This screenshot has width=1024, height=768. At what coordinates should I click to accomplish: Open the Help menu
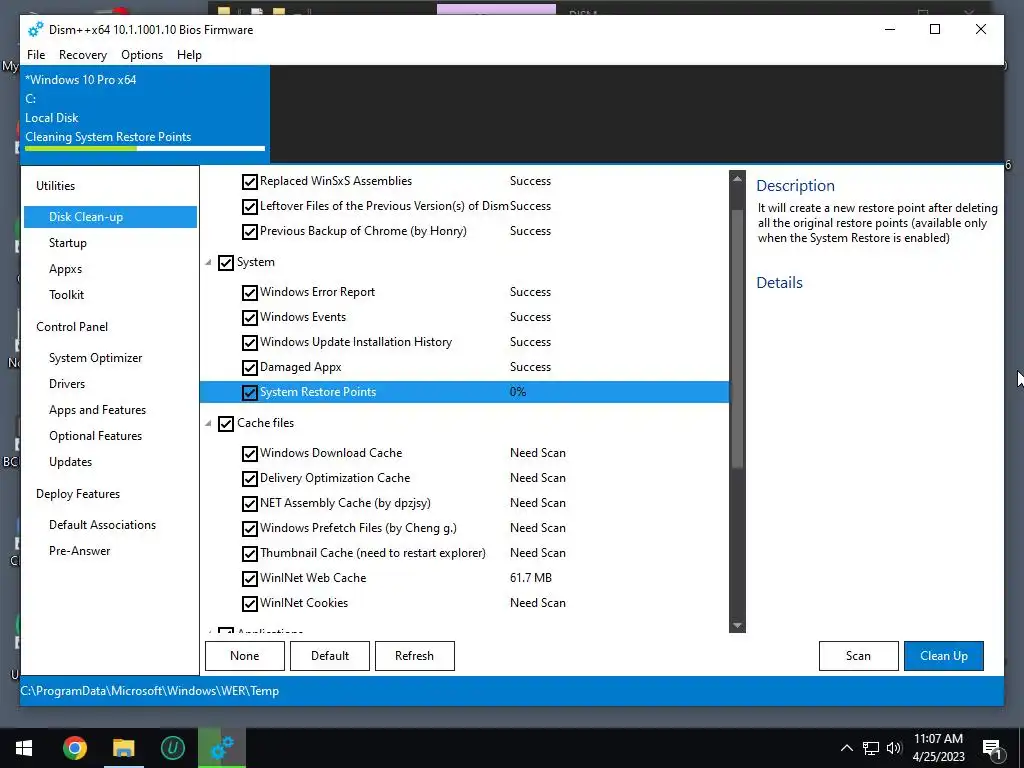pos(189,55)
